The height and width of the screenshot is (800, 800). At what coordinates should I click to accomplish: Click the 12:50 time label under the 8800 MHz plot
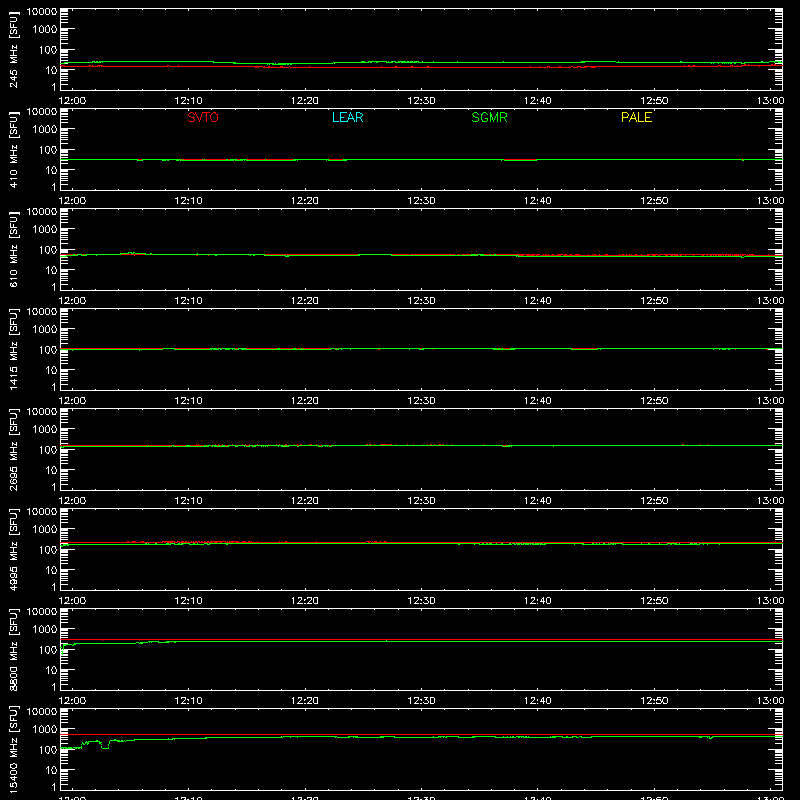coord(654,701)
